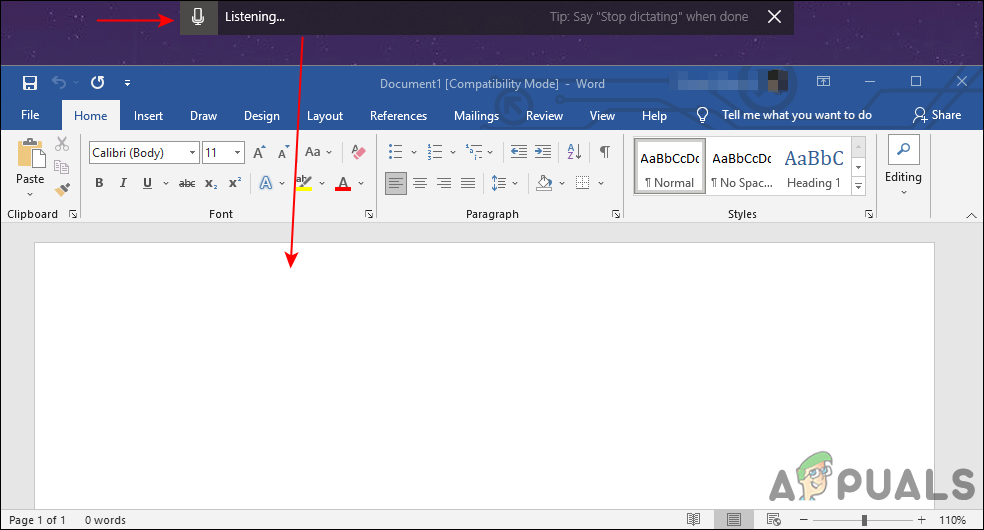Open Clipboard pane dialog launcher
Viewport: 984px width, 530px height.
pyautogui.click(x=73, y=214)
